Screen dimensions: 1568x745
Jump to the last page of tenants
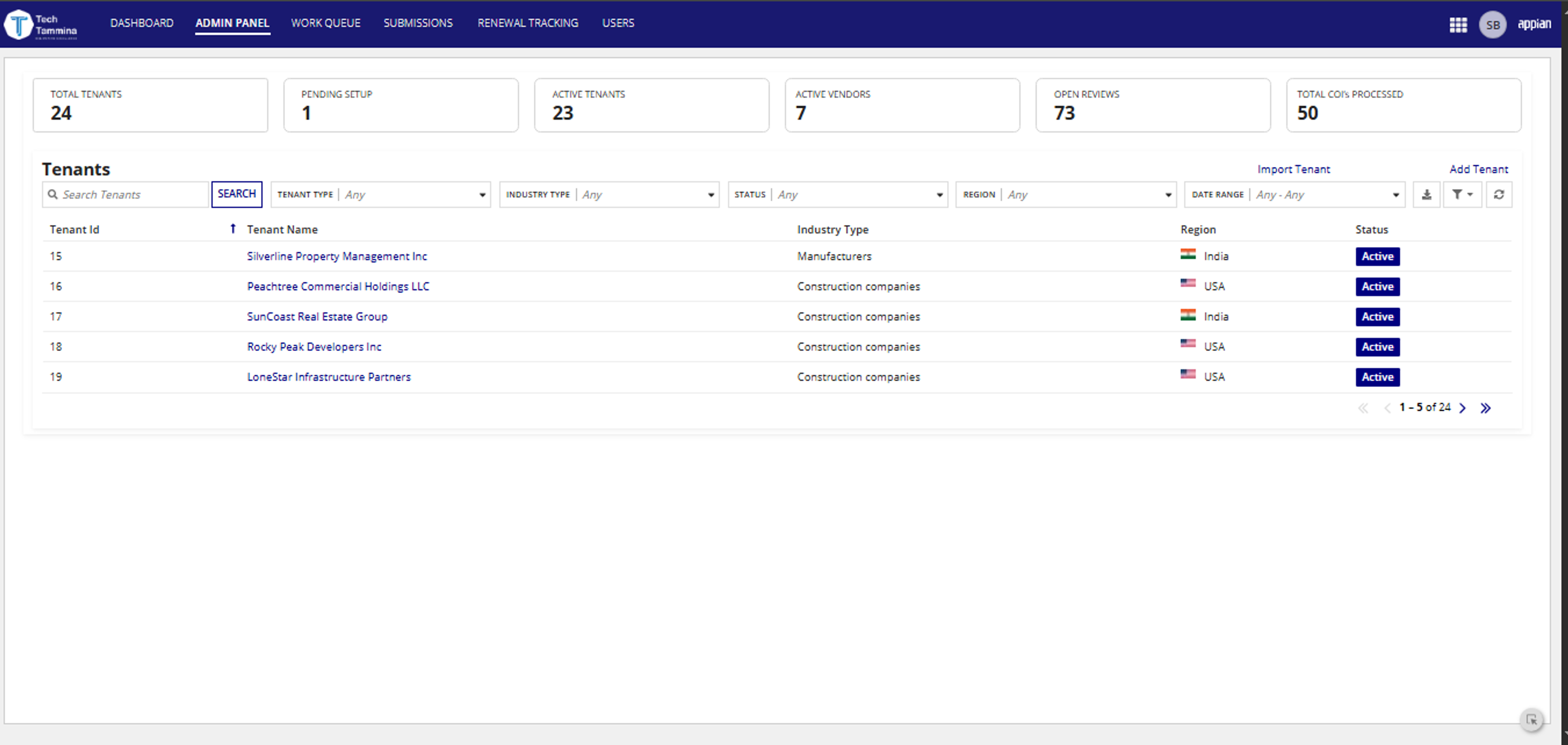pos(1485,408)
